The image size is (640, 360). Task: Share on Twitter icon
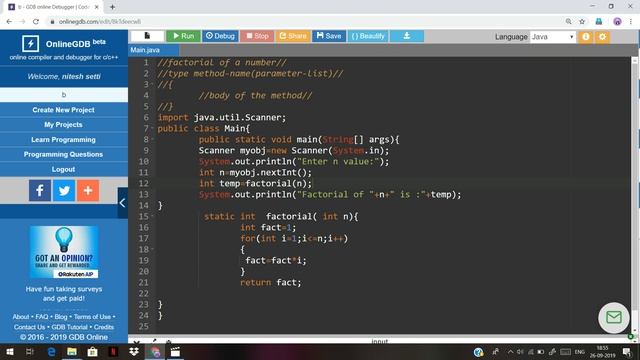click(64, 191)
